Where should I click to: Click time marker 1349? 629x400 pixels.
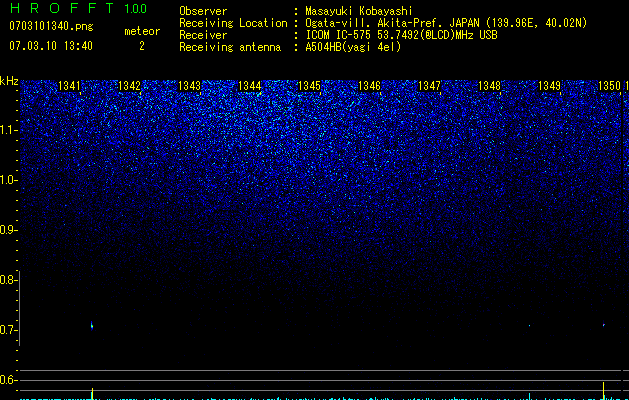549,86
